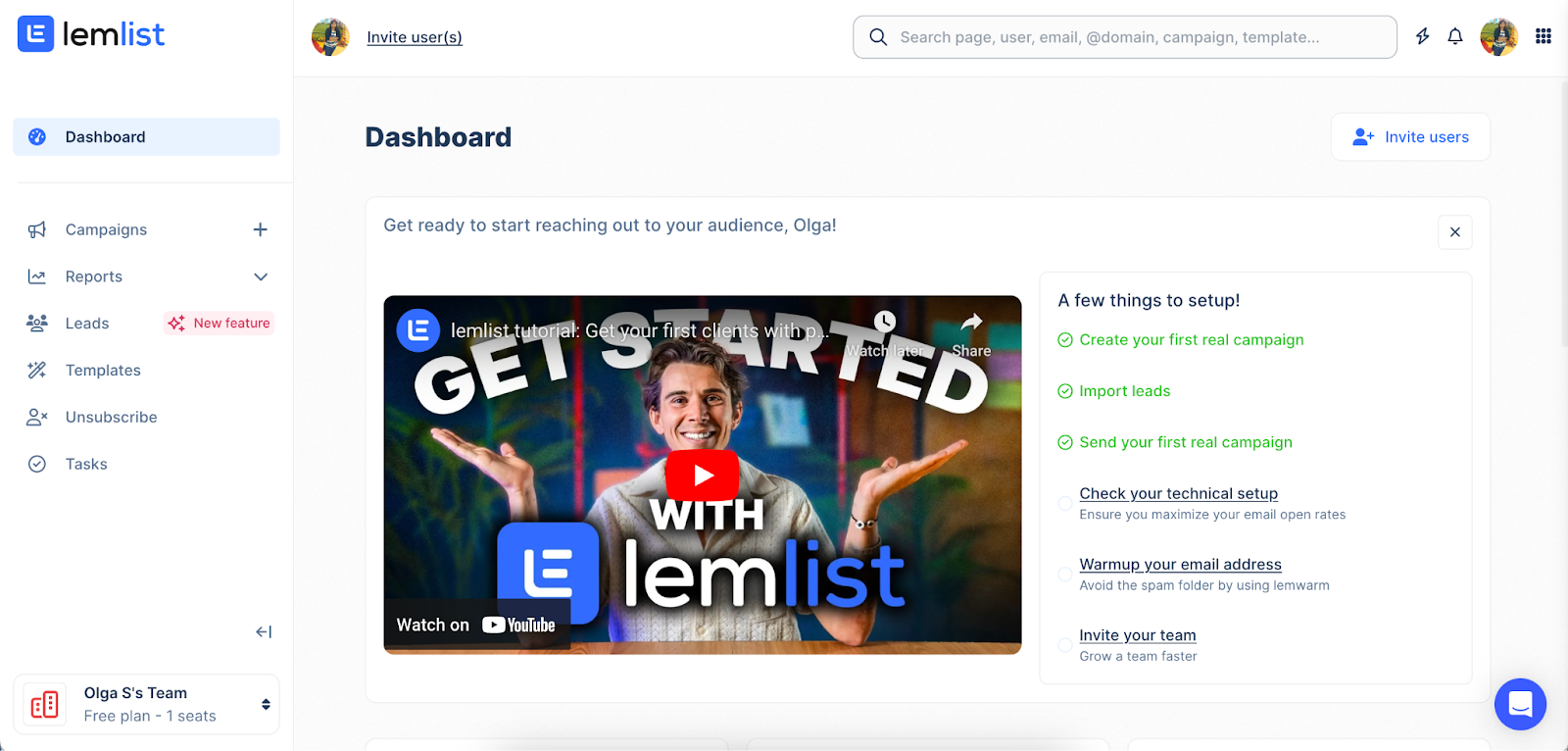This screenshot has width=1568, height=751.
Task: Open notifications via the bell icon
Action: 1454,36
